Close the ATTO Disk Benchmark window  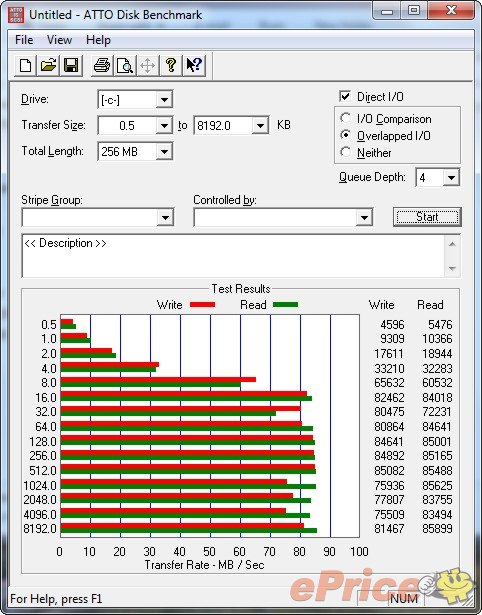451,11
